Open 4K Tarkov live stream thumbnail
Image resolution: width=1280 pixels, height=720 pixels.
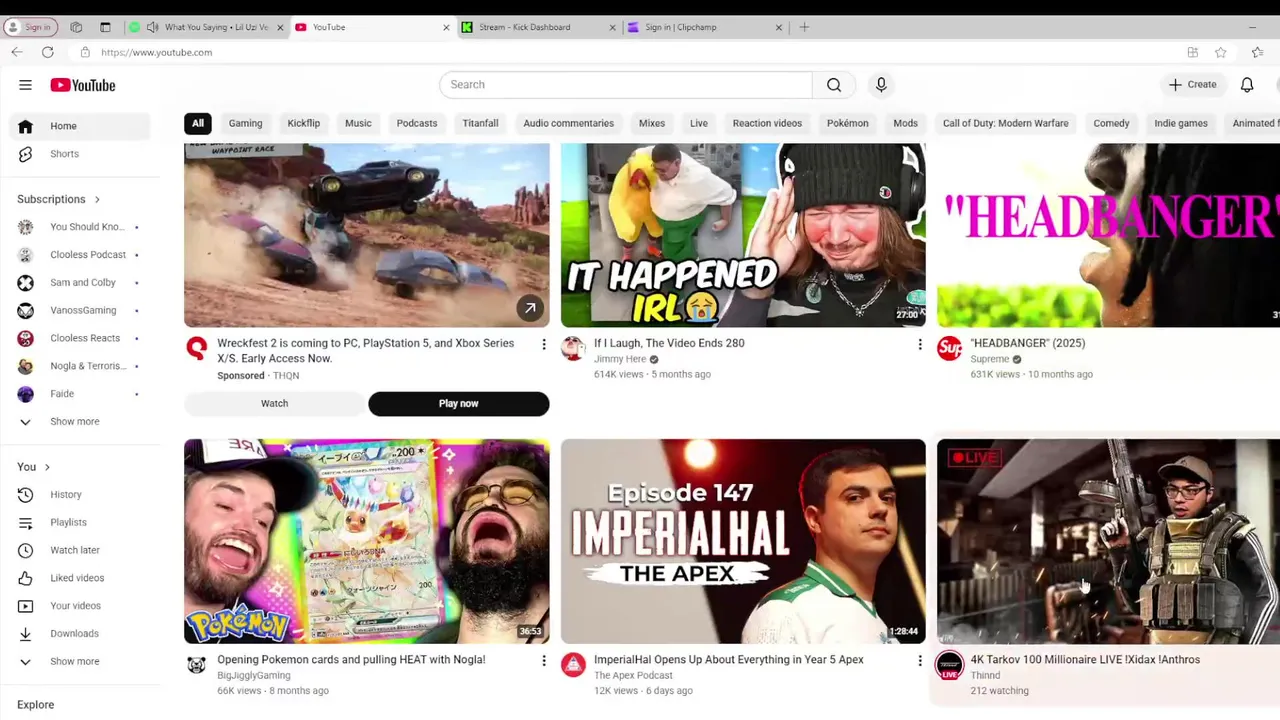point(1108,541)
